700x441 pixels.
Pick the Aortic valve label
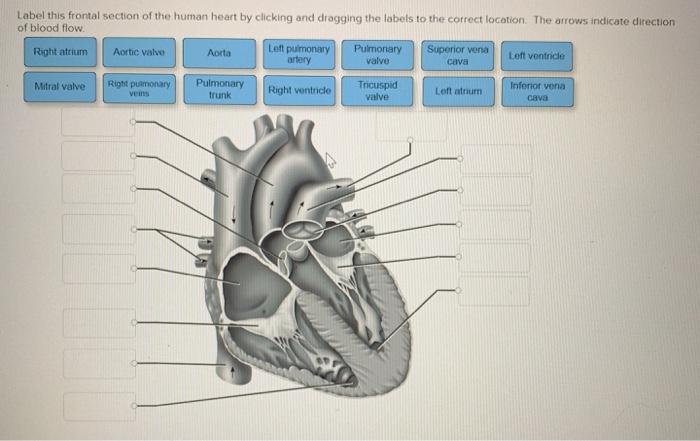click(x=139, y=53)
